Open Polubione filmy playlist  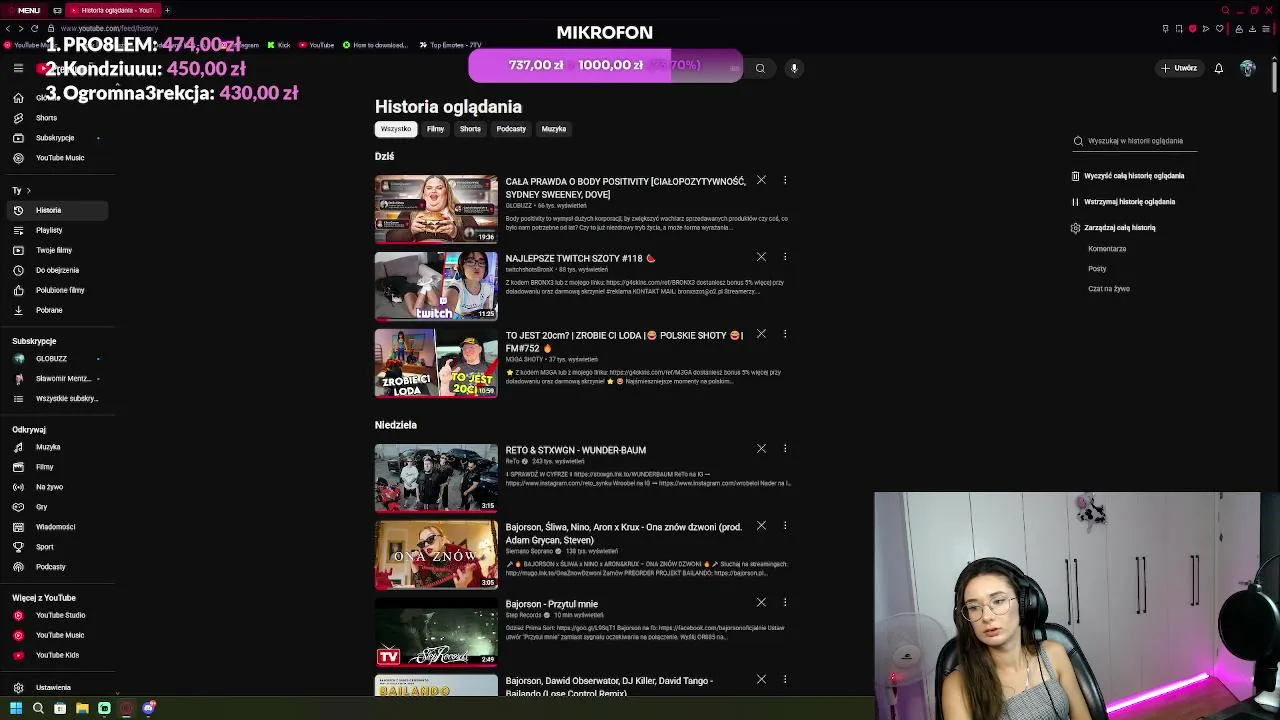pyautogui.click(x=60, y=290)
